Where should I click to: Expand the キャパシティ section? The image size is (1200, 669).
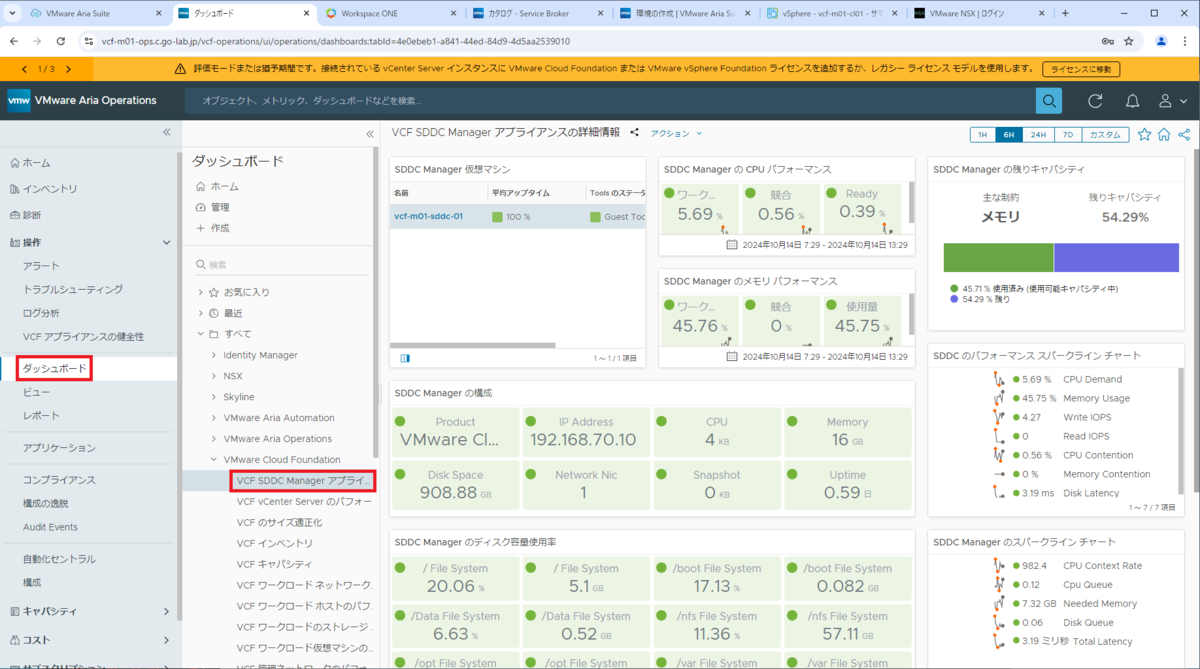pos(166,611)
